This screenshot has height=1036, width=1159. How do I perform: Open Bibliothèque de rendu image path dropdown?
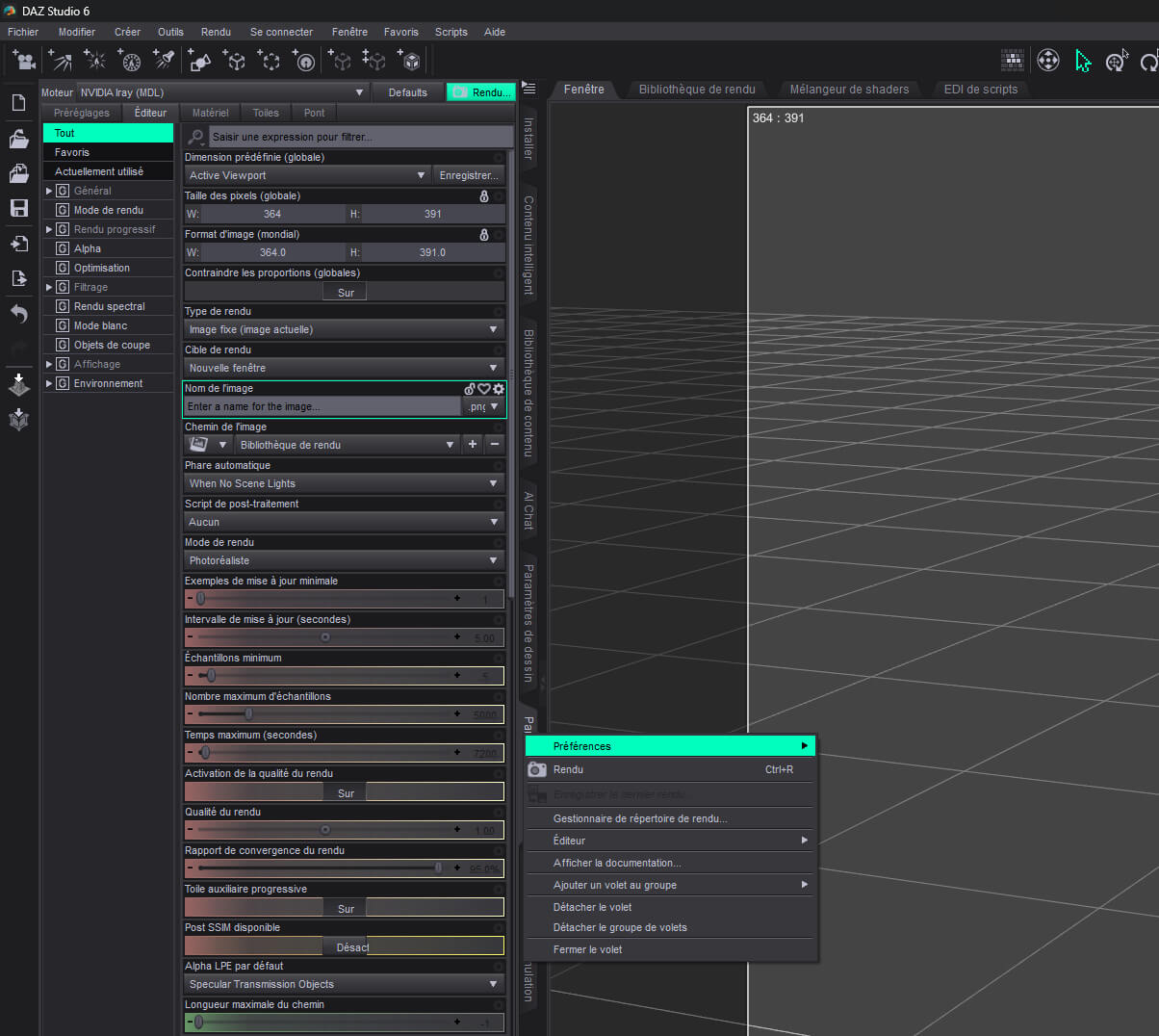[x=347, y=445]
